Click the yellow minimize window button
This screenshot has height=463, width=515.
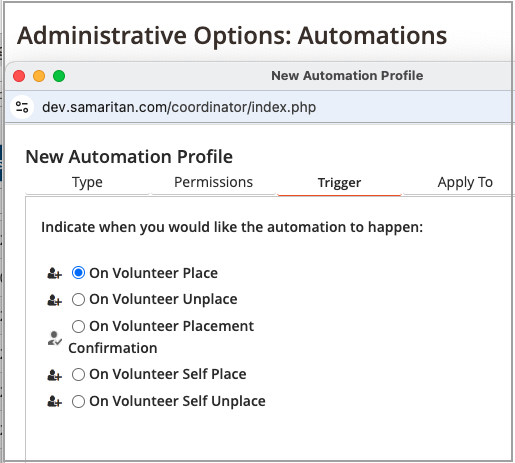[39, 76]
